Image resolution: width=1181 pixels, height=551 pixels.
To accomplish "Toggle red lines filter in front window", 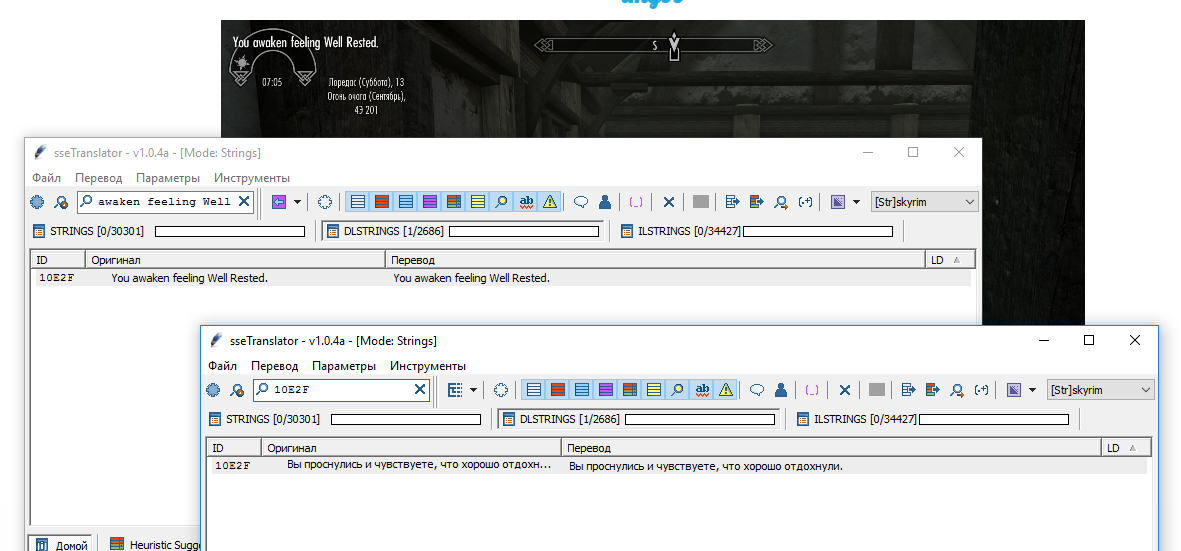I will [557, 390].
